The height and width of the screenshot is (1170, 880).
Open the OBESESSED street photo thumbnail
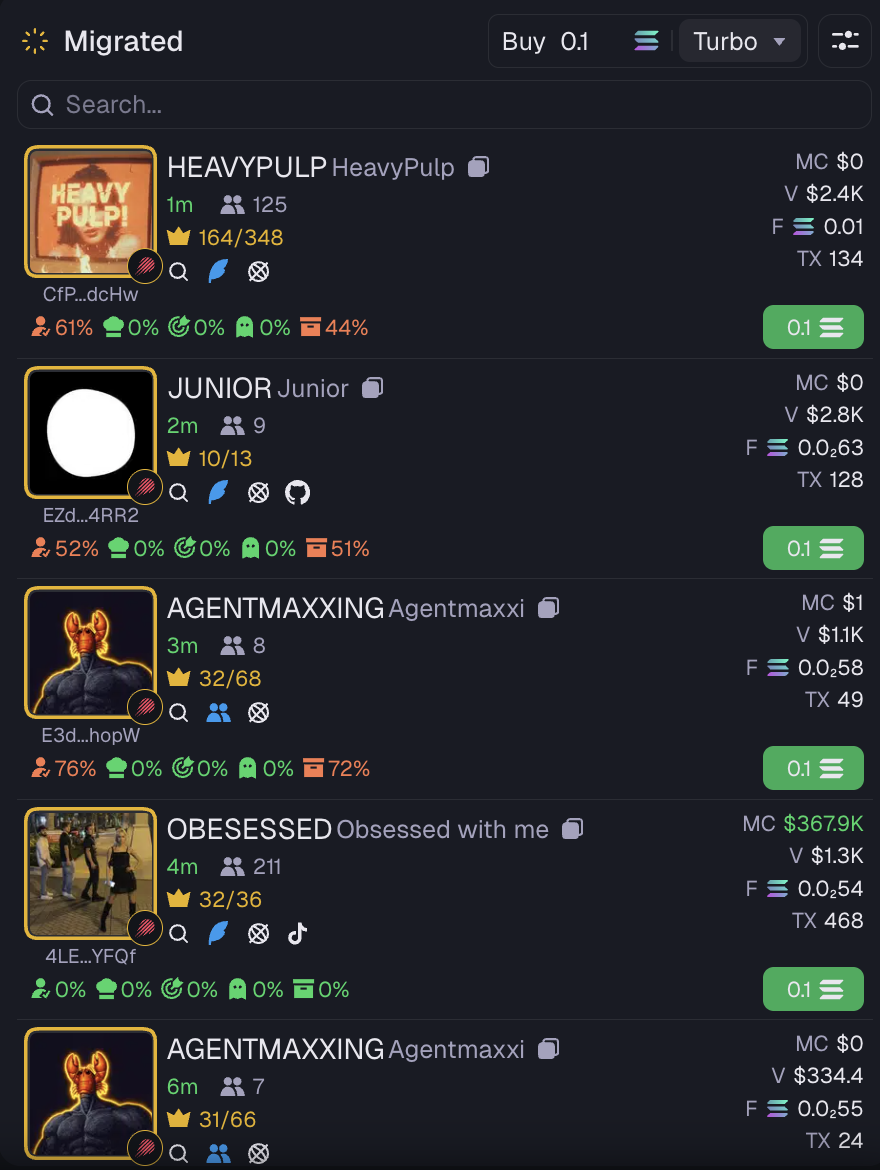[x=90, y=873]
